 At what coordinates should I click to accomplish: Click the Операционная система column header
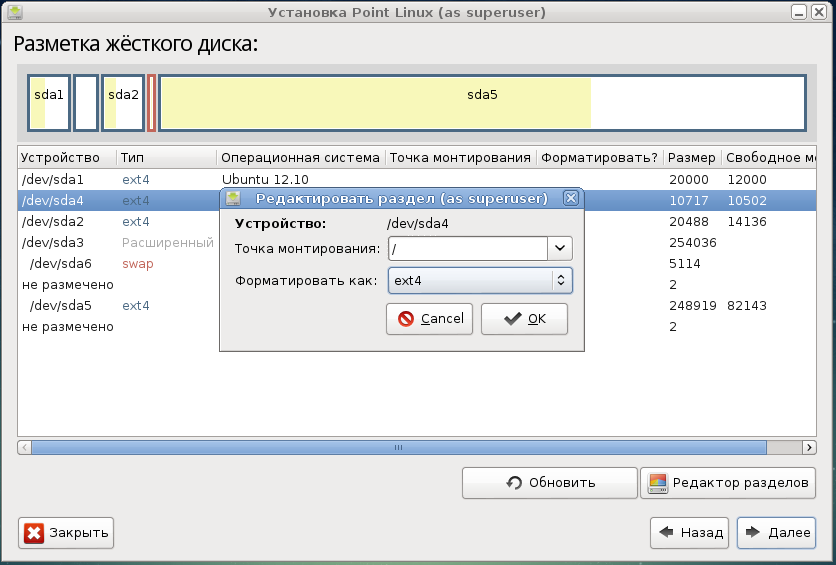(x=301, y=158)
